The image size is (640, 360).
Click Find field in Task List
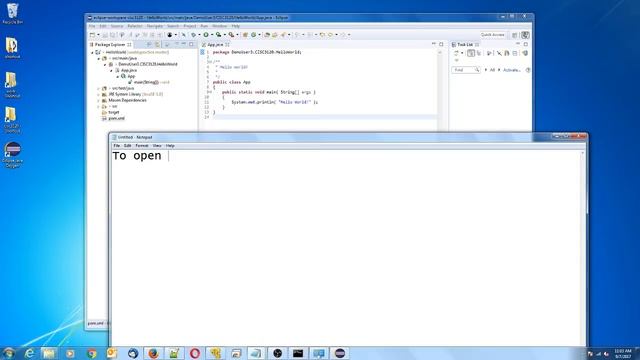pyautogui.click(x=465, y=70)
